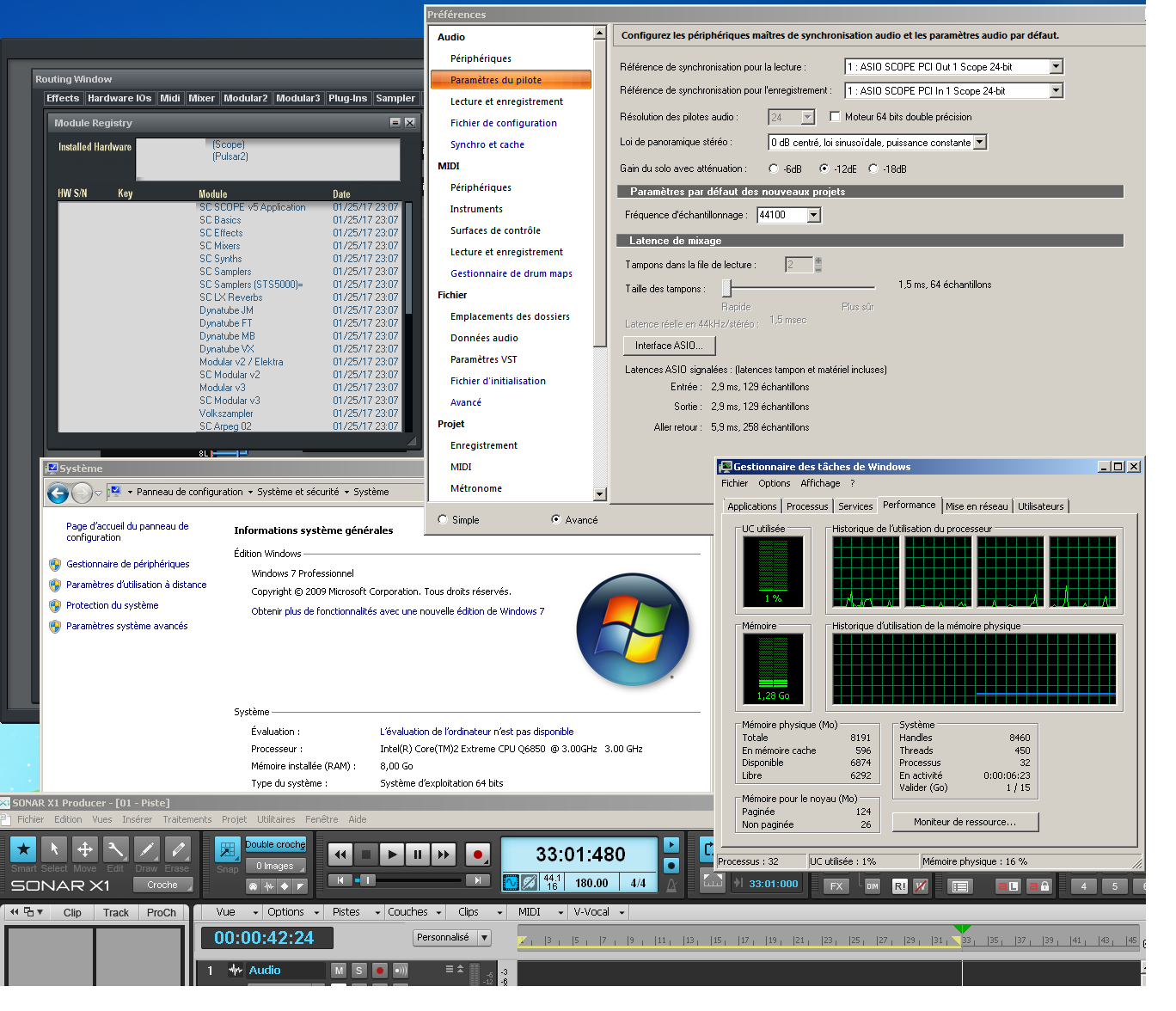This screenshot has height=1011, width=1176.
Task: Toggle the DIM solo button
Action: click(873, 886)
